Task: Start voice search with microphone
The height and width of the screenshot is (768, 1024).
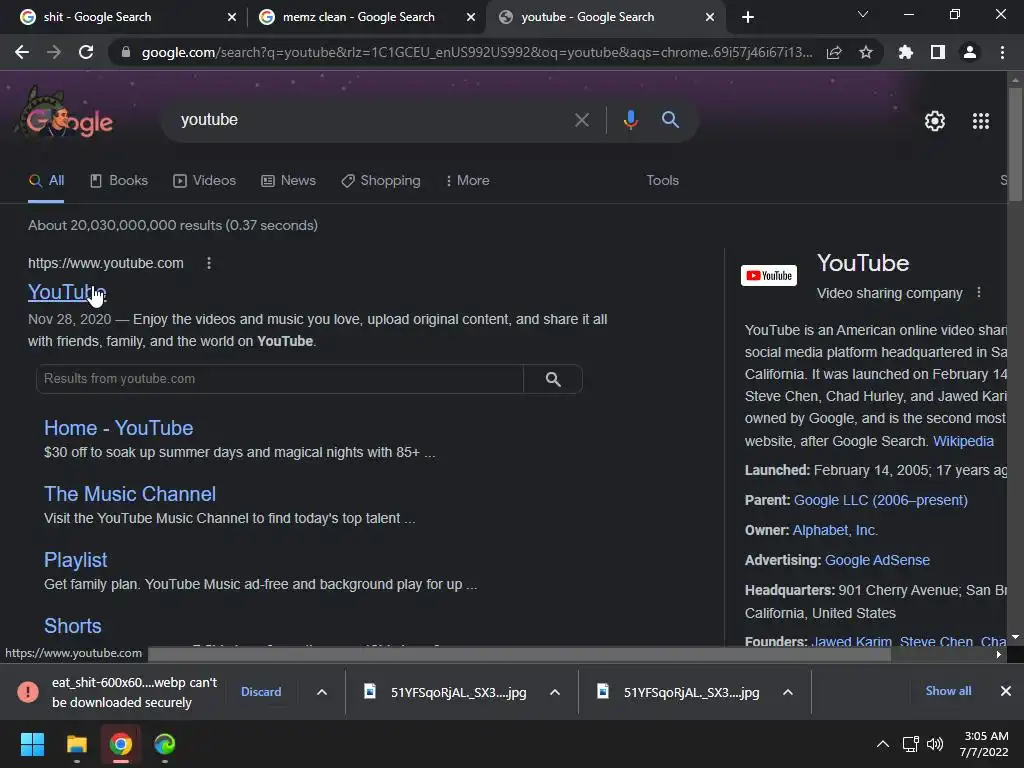Action: click(630, 120)
